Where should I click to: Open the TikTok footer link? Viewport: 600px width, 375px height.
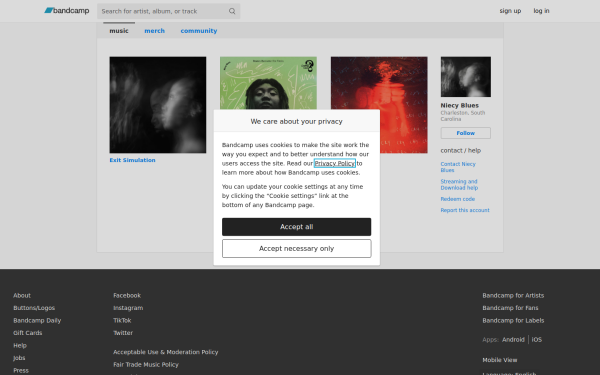click(x=122, y=320)
